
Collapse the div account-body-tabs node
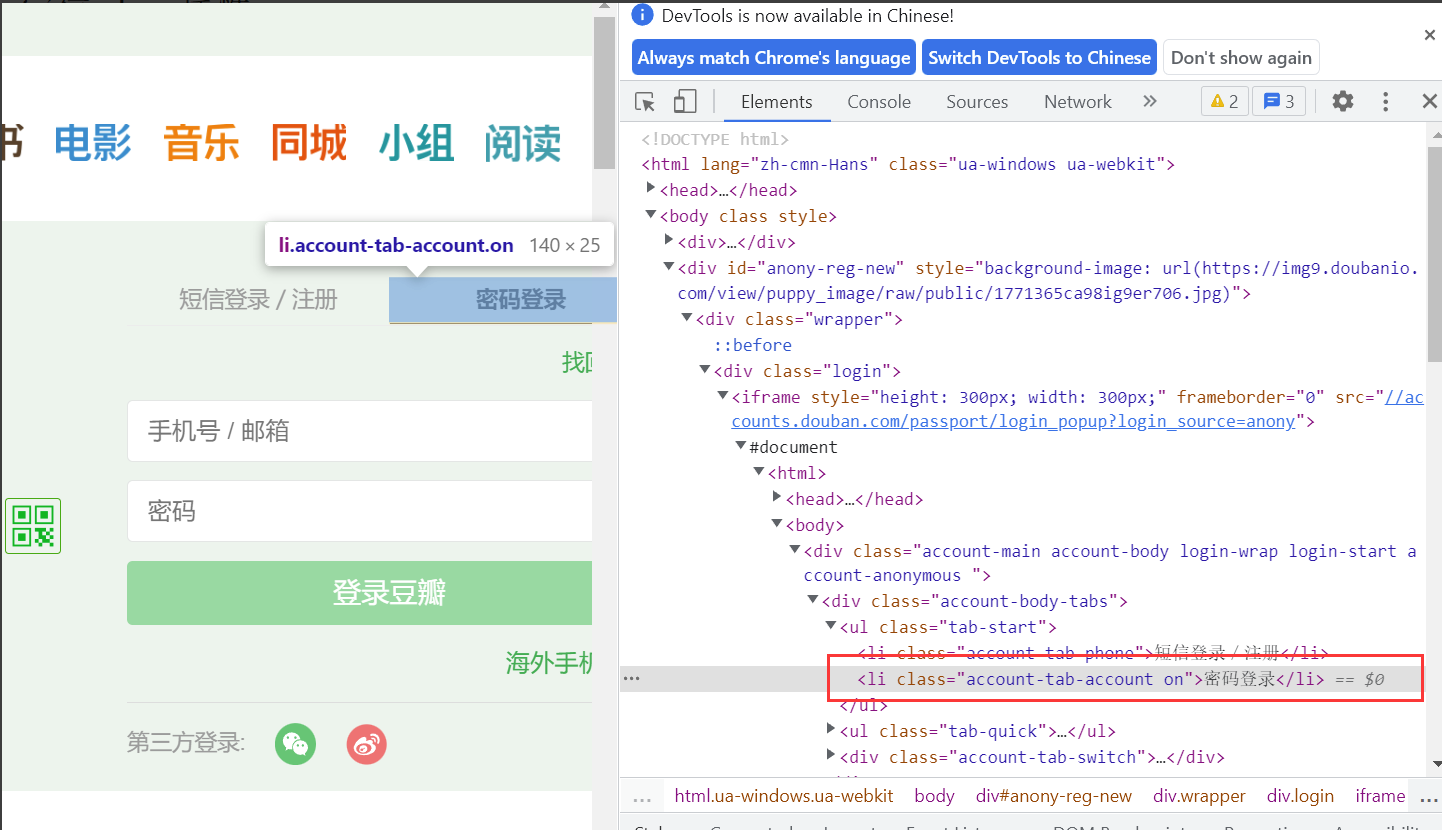[813, 600]
